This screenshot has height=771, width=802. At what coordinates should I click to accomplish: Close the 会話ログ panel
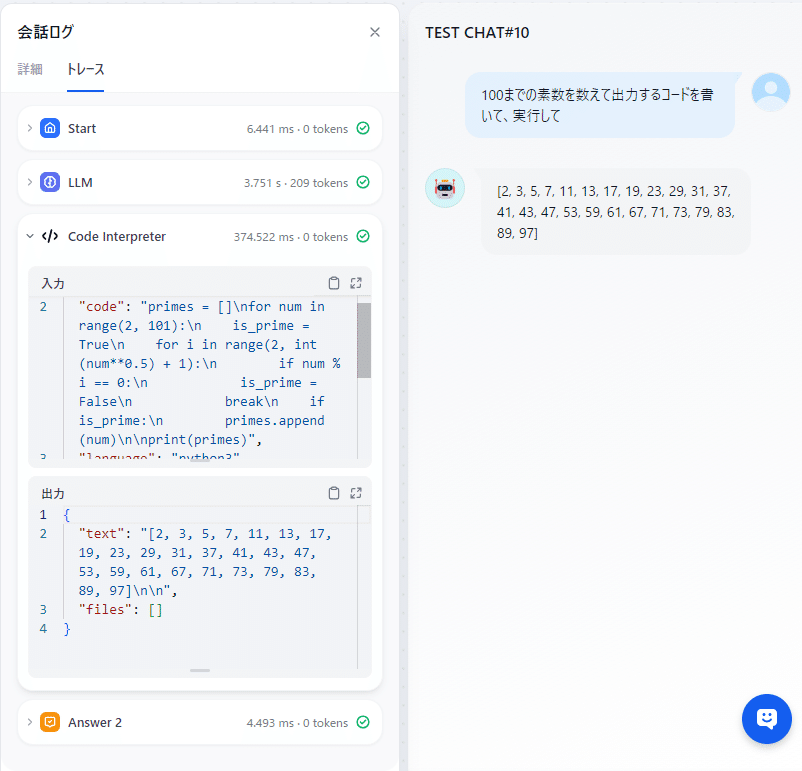[x=374, y=31]
